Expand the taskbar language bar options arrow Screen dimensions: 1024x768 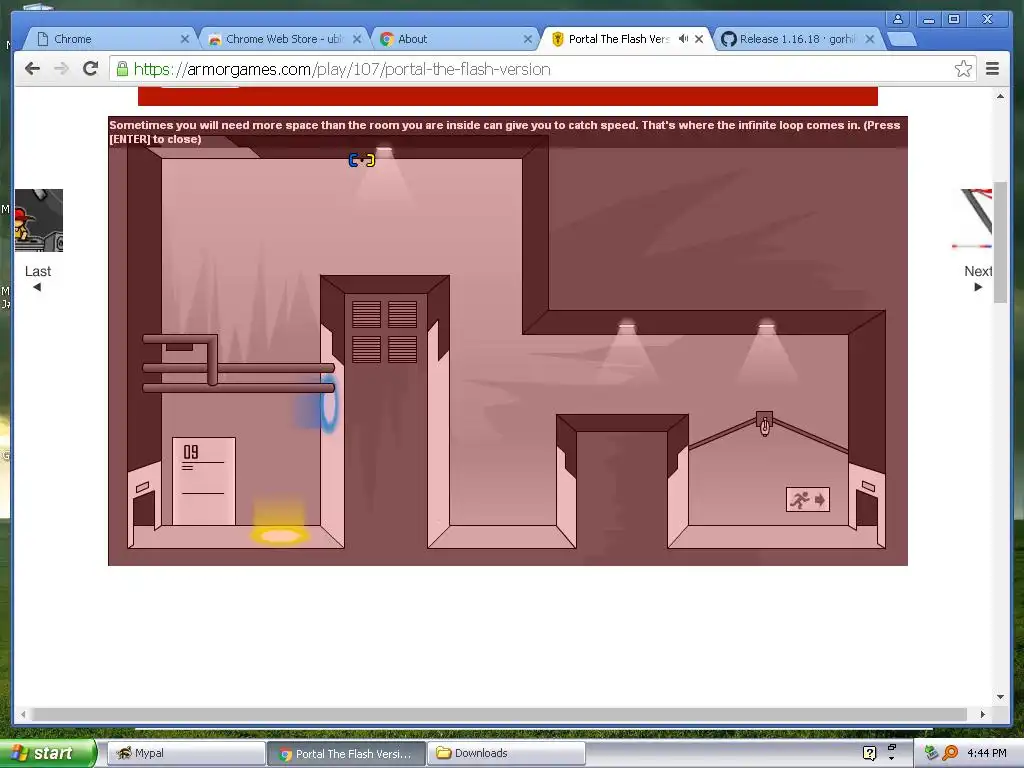pyautogui.click(x=891, y=758)
